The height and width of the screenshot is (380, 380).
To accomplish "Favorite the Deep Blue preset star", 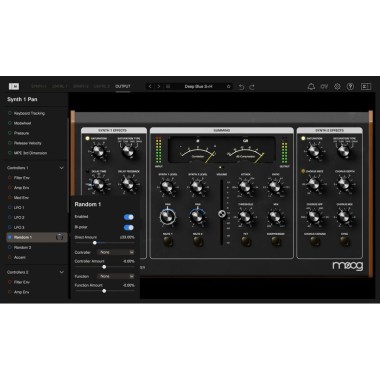I will pyautogui.click(x=228, y=87).
